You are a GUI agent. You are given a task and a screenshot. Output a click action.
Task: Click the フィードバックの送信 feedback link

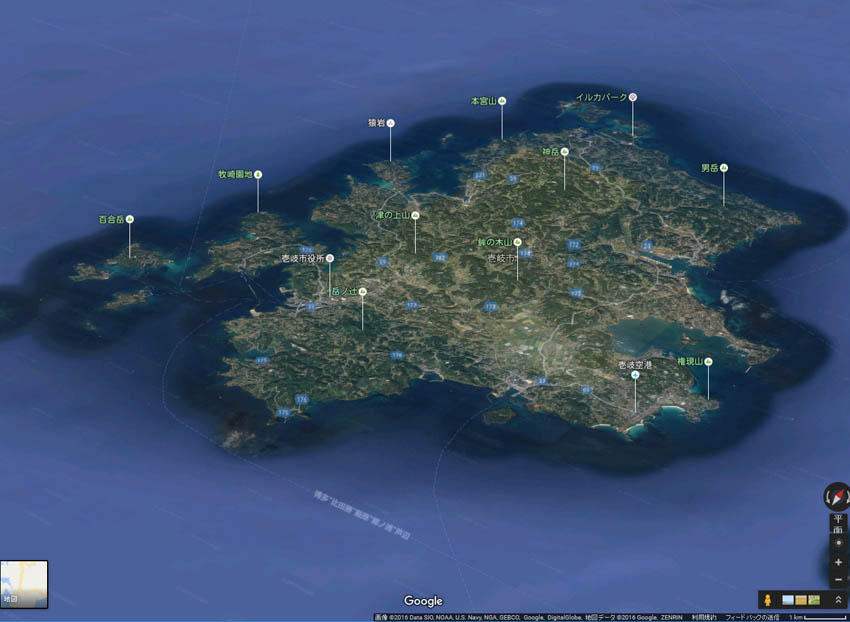pos(752,617)
